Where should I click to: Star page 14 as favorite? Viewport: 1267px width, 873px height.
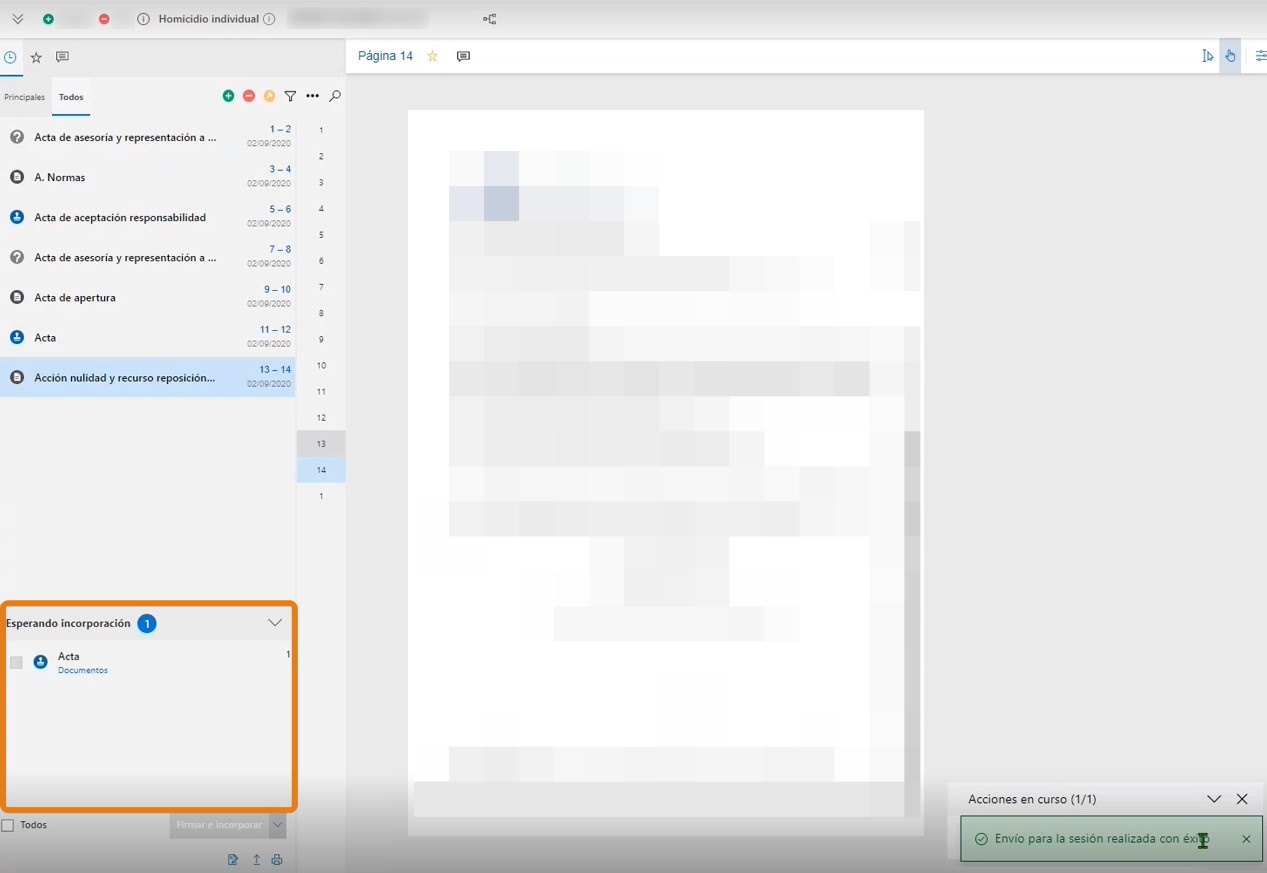tap(432, 56)
